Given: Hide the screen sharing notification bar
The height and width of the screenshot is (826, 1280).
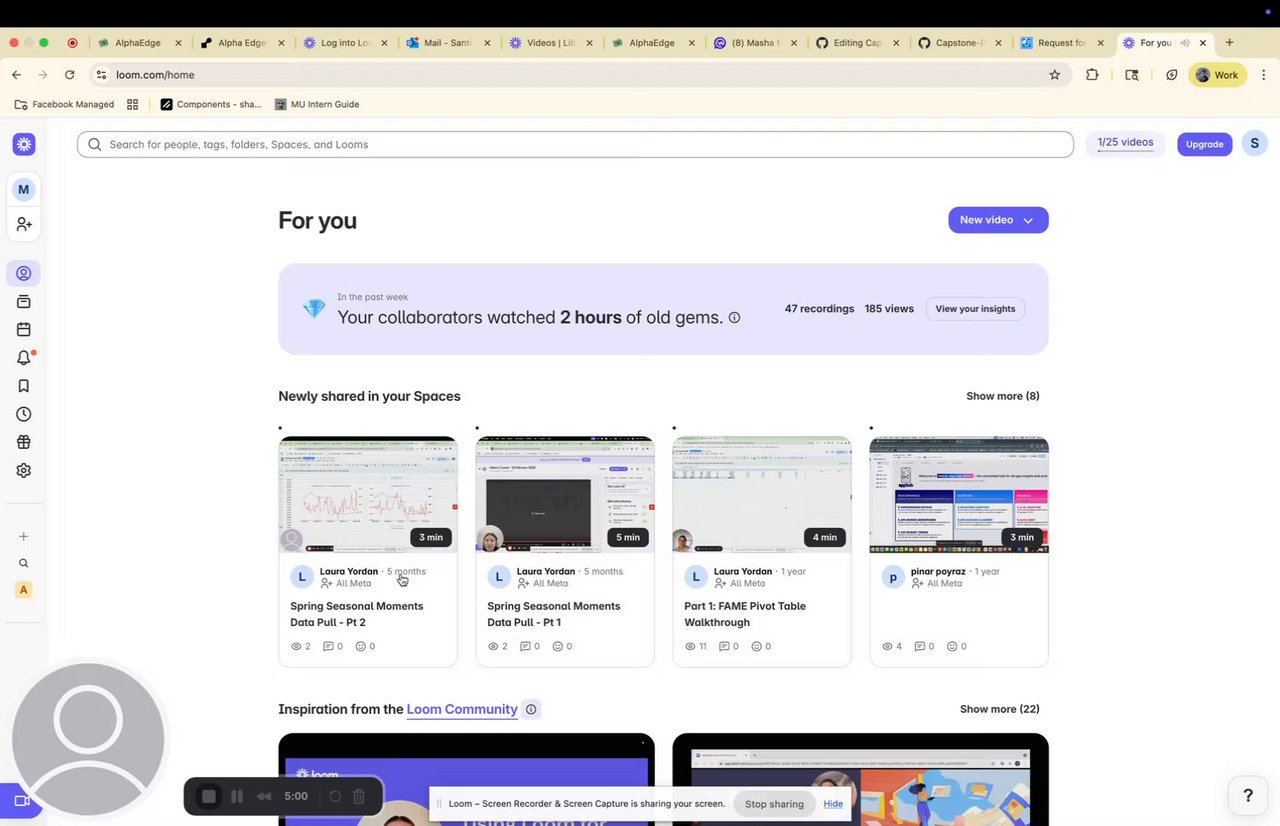Looking at the screenshot, I should (833, 804).
